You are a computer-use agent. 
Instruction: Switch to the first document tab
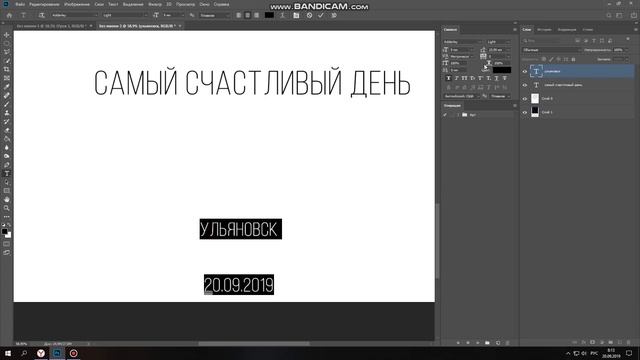[x=51, y=26]
